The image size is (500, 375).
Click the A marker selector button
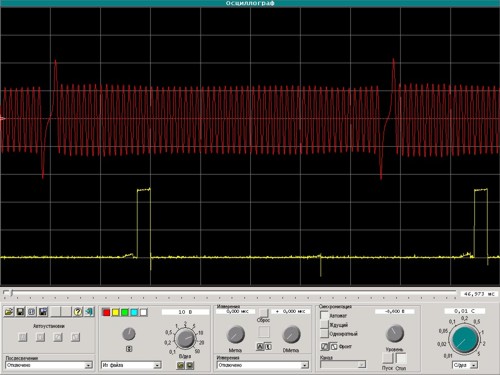coord(260,347)
